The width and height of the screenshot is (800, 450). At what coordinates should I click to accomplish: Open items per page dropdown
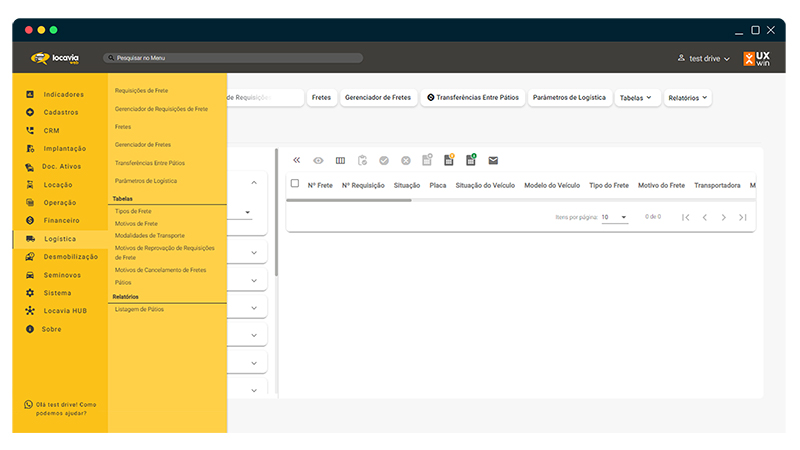click(614, 217)
